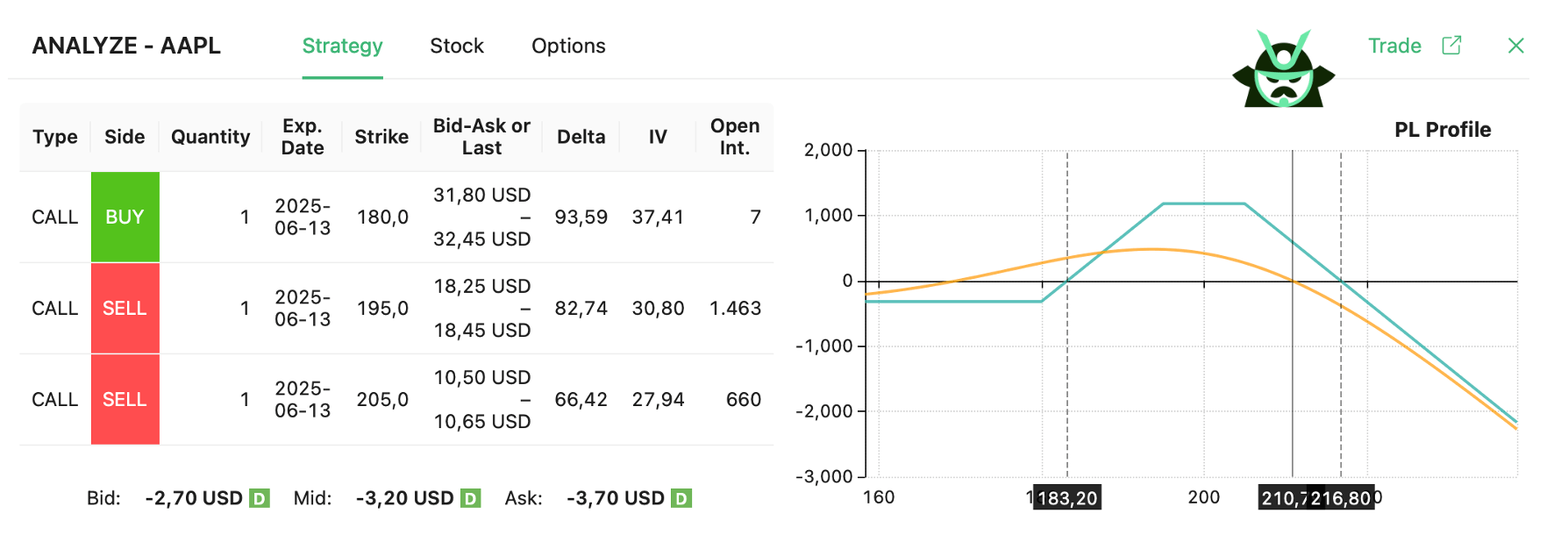Click the Trade link
Viewport: 1568px width, 542px height.
[1394, 46]
